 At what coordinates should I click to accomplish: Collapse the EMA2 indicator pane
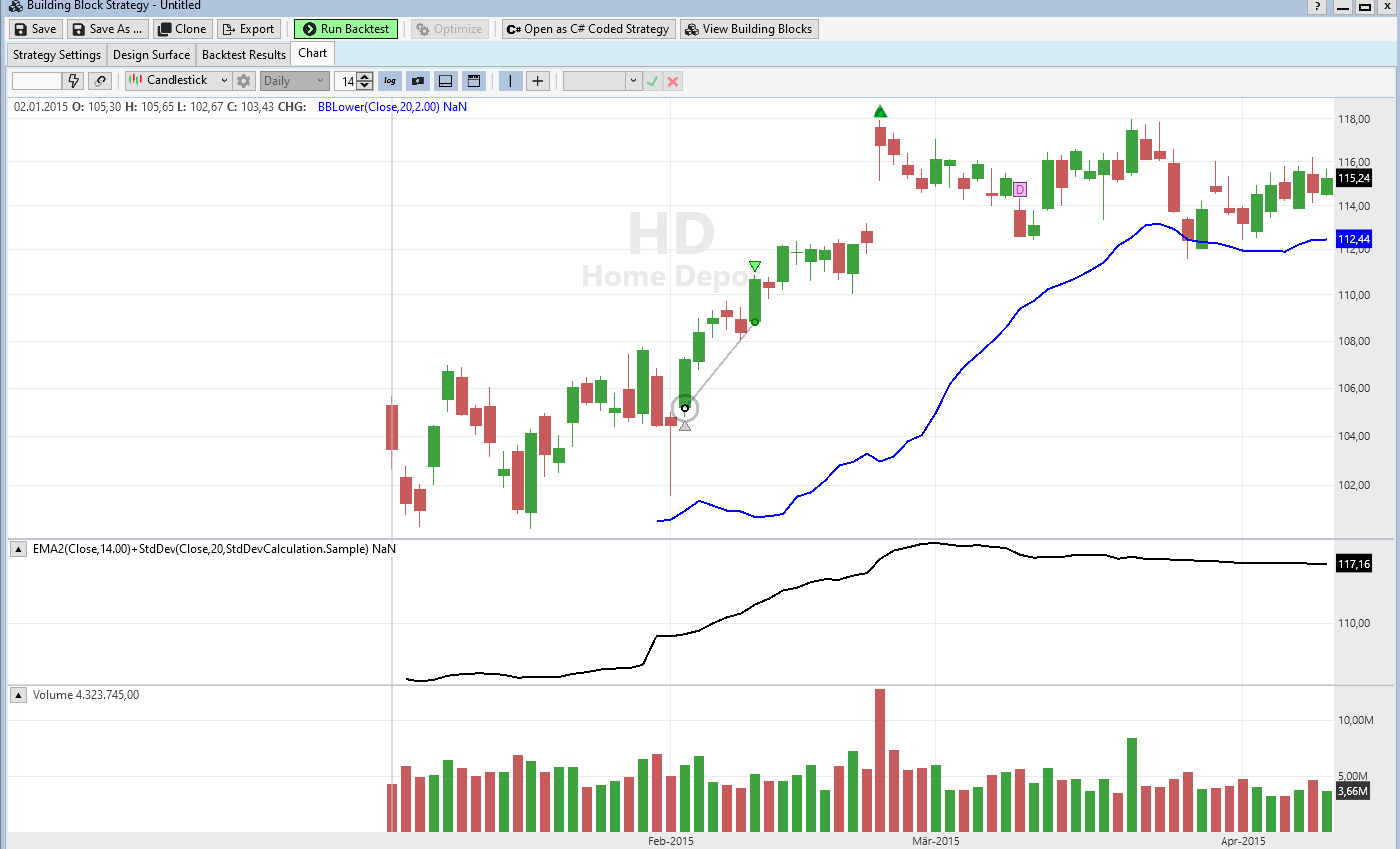pos(18,549)
